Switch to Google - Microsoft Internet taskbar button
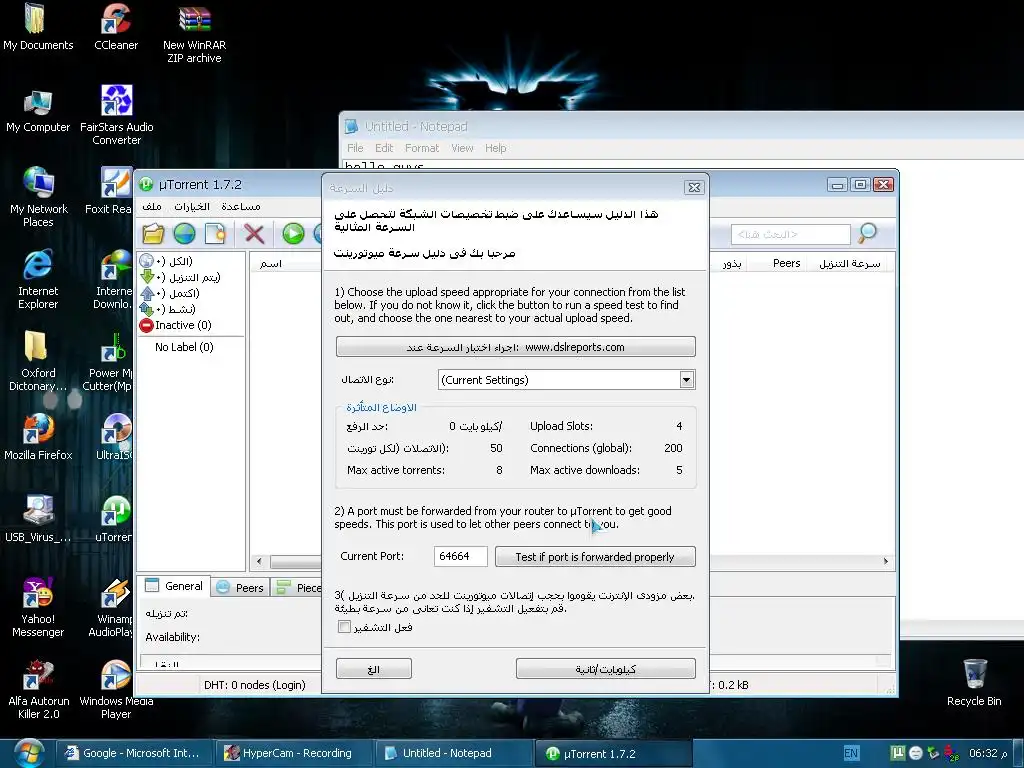 coord(133,753)
